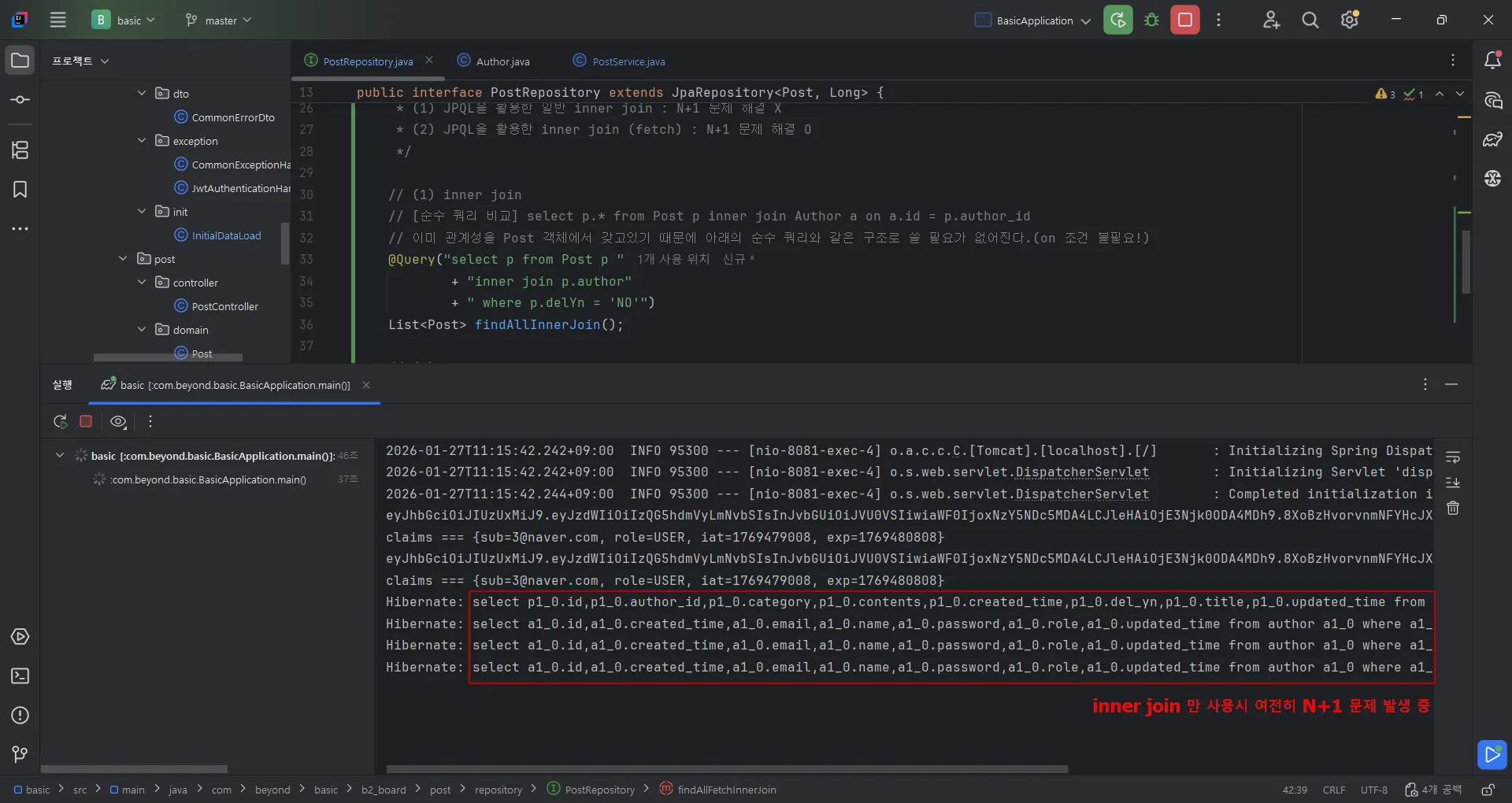Open more actions in main toolbar

click(1219, 20)
